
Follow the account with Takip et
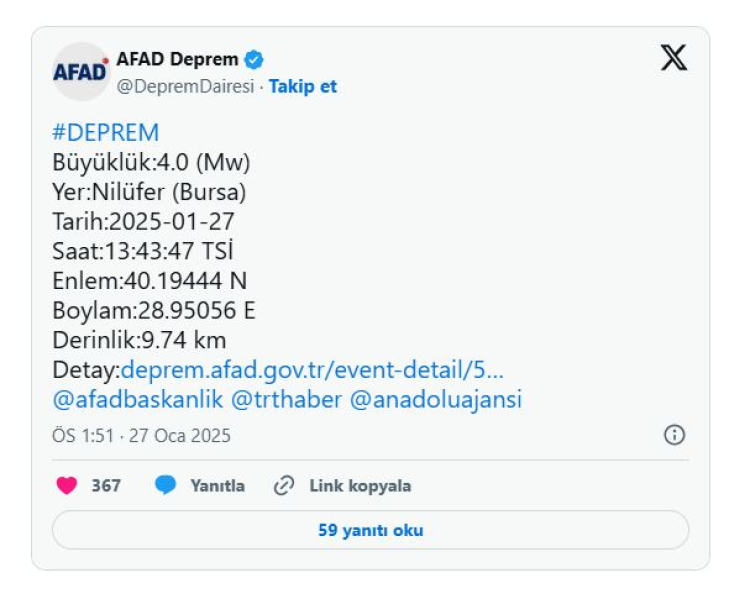(303, 87)
